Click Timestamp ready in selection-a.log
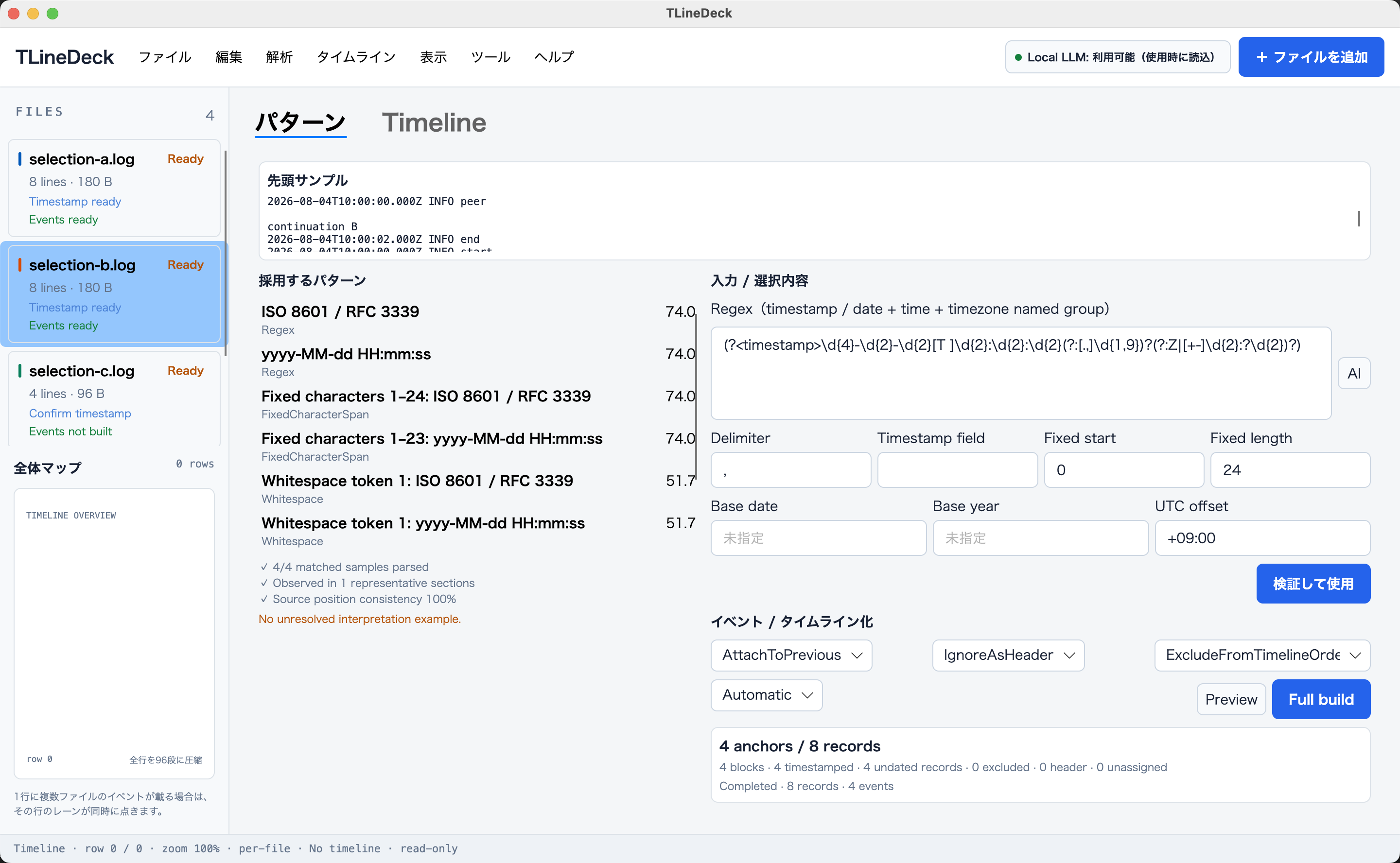 coord(75,202)
